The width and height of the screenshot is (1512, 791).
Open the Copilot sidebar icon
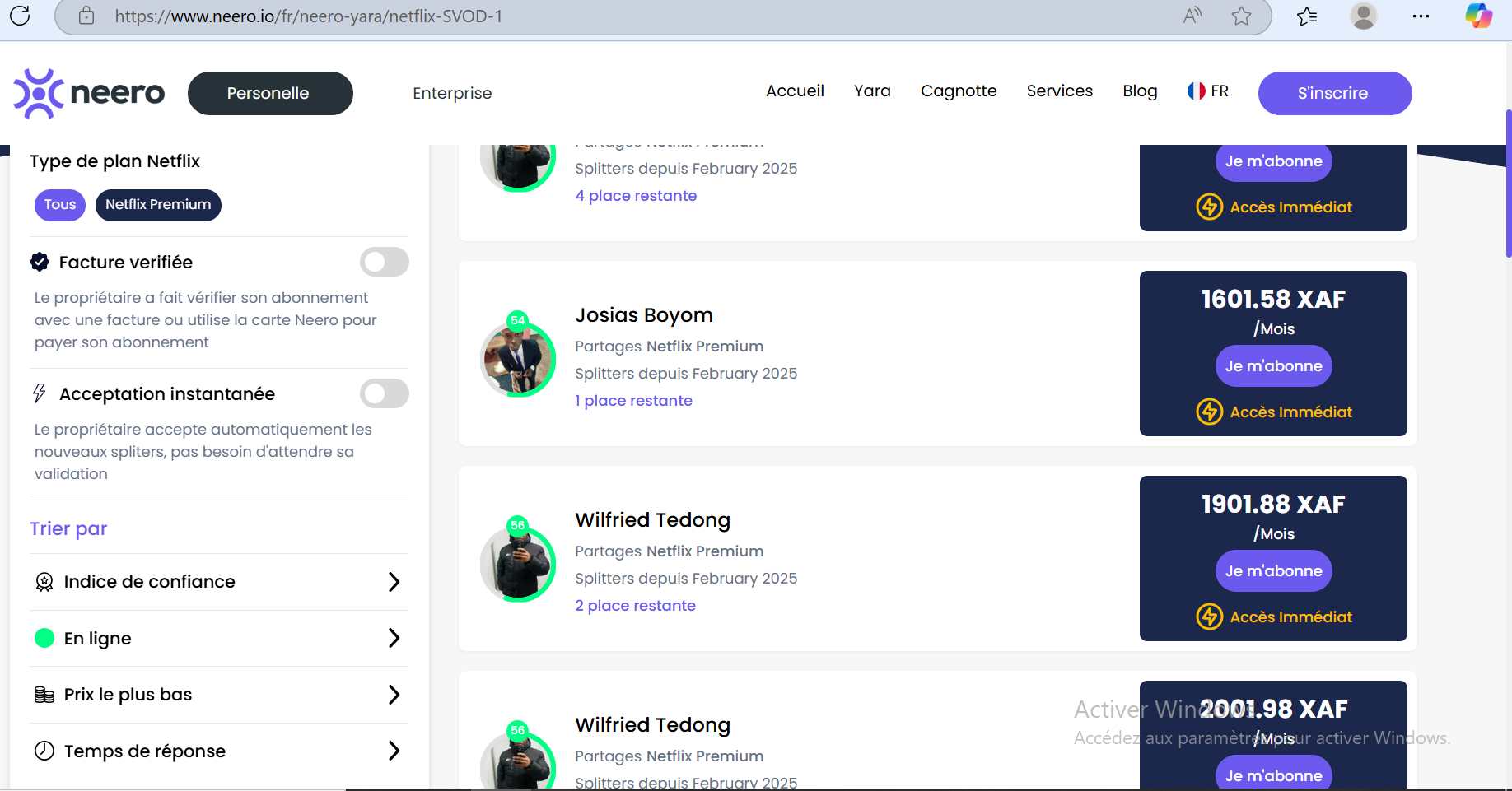(x=1478, y=16)
